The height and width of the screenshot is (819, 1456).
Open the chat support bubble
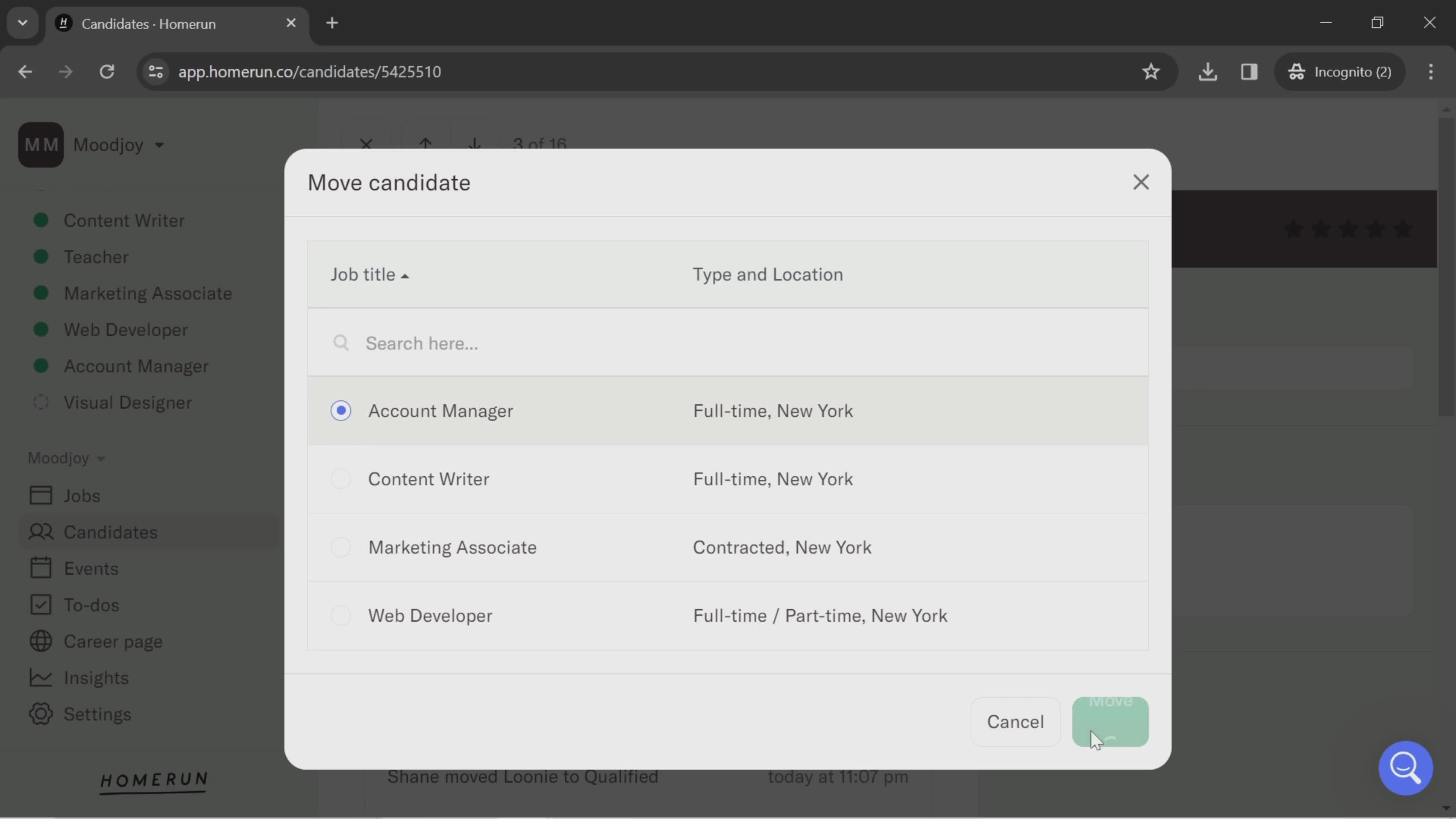tap(1405, 768)
